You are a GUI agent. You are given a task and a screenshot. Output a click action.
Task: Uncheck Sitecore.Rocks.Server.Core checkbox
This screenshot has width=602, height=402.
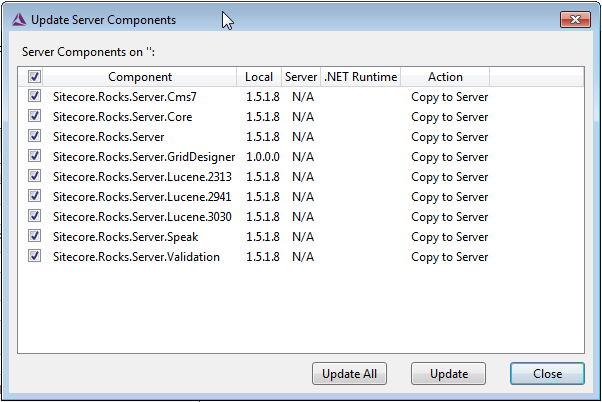tap(34, 116)
